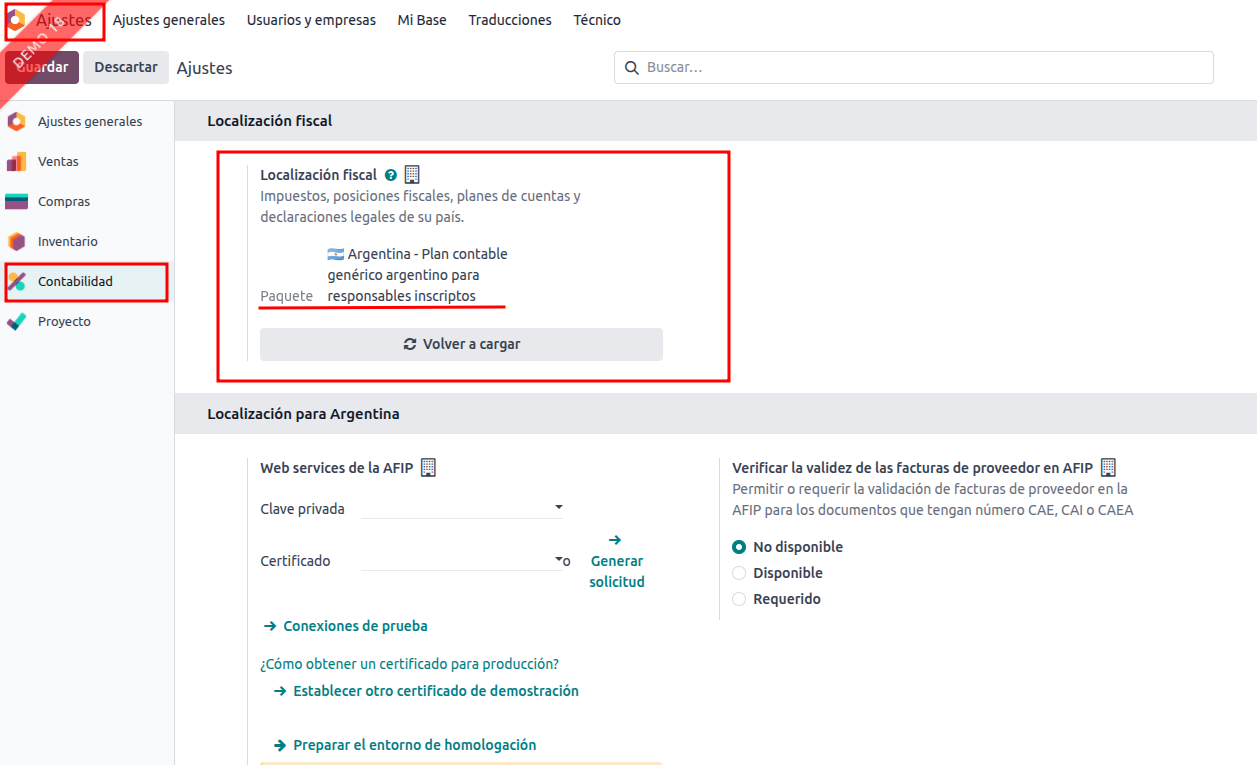Open the Técnico menu
Screen dimensions: 1257x765
(x=597, y=20)
